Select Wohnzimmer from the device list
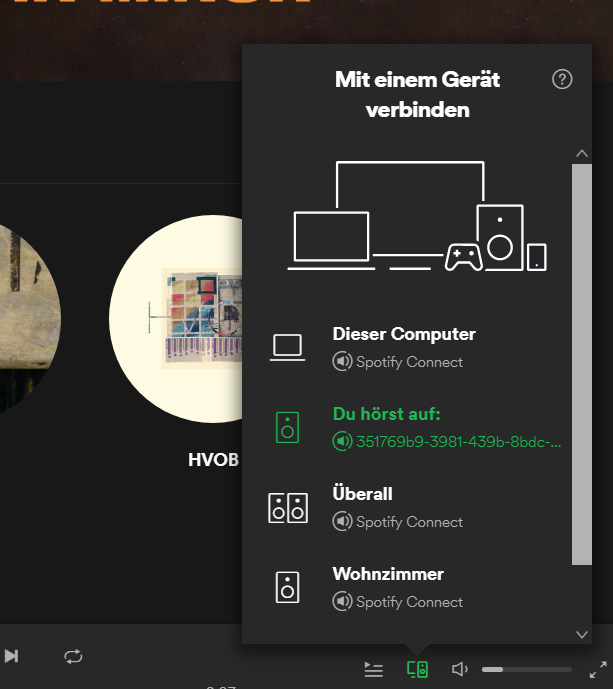Screen dimensions: 613x689 388,574
